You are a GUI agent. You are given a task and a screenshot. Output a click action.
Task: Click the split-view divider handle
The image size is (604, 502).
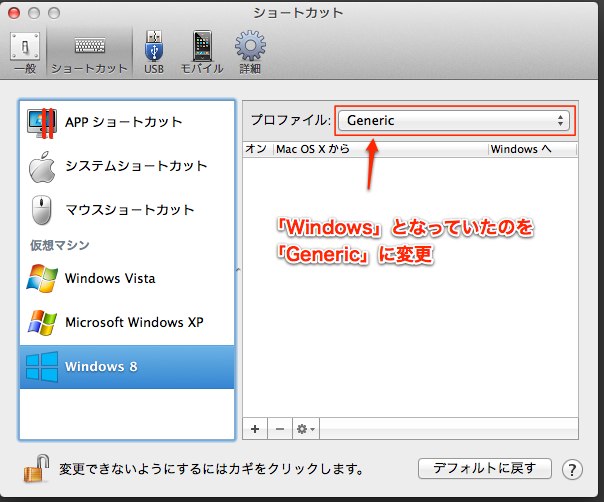[238, 270]
